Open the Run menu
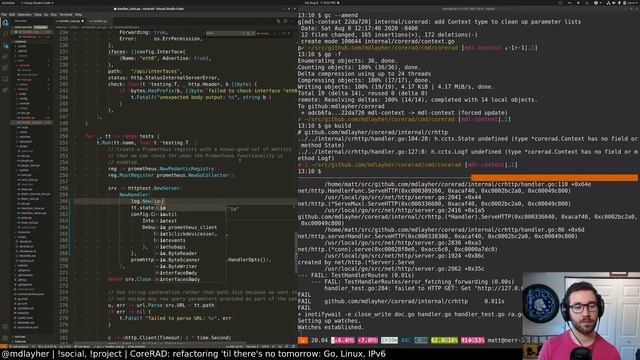 (53, 14)
